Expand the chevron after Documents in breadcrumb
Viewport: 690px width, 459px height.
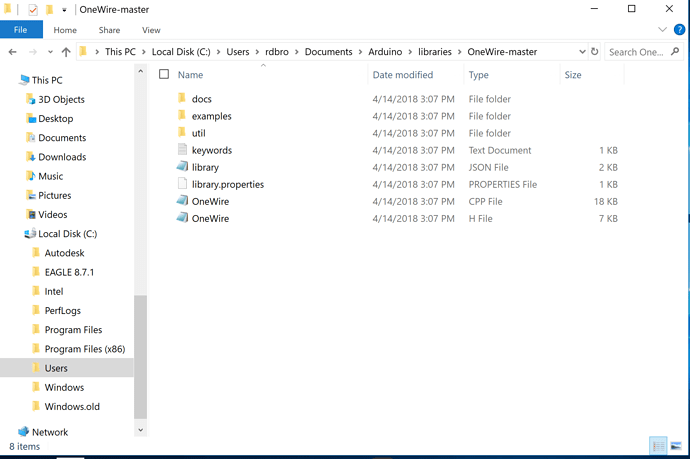click(360, 52)
